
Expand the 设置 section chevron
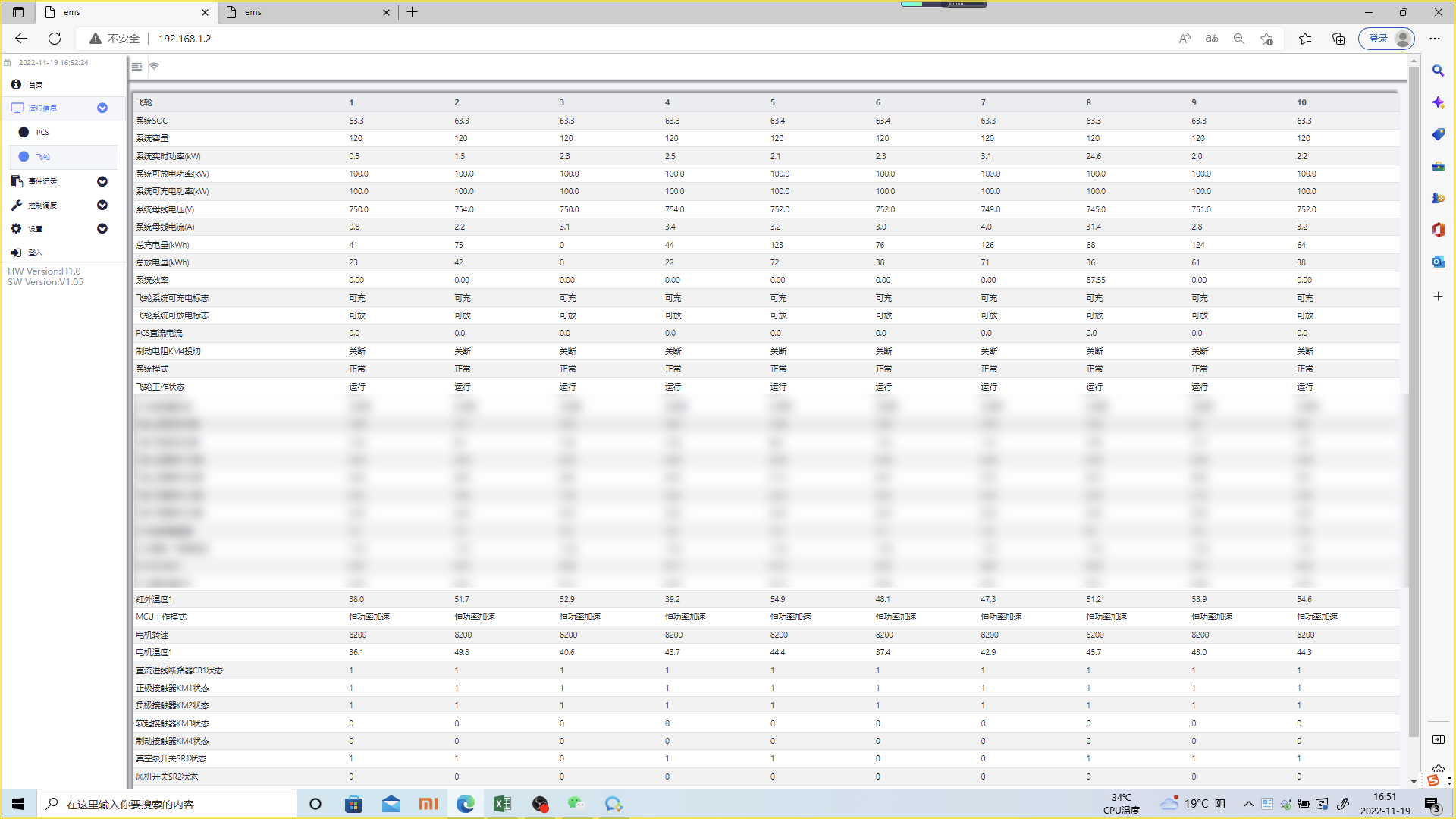coord(102,229)
